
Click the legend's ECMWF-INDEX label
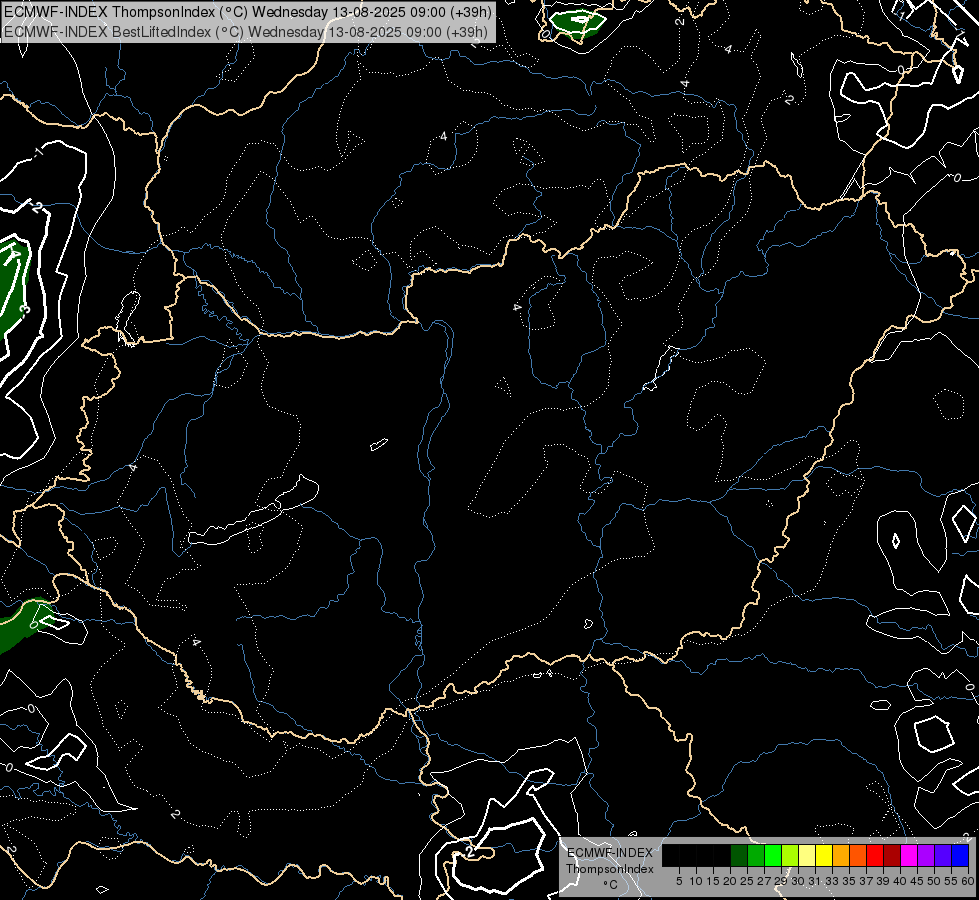(x=609, y=853)
